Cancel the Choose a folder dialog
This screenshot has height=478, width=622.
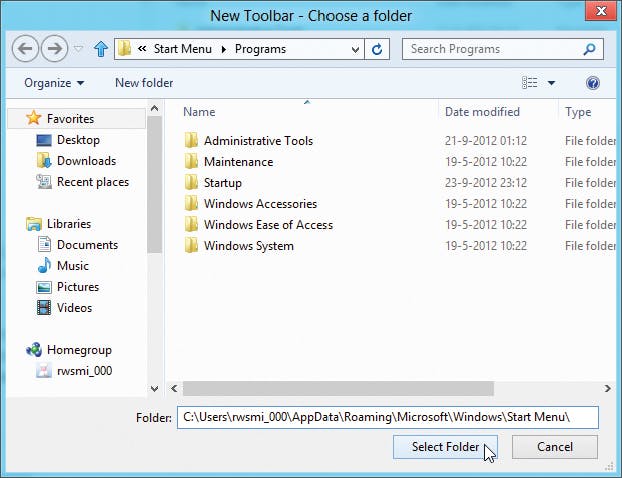pos(555,447)
